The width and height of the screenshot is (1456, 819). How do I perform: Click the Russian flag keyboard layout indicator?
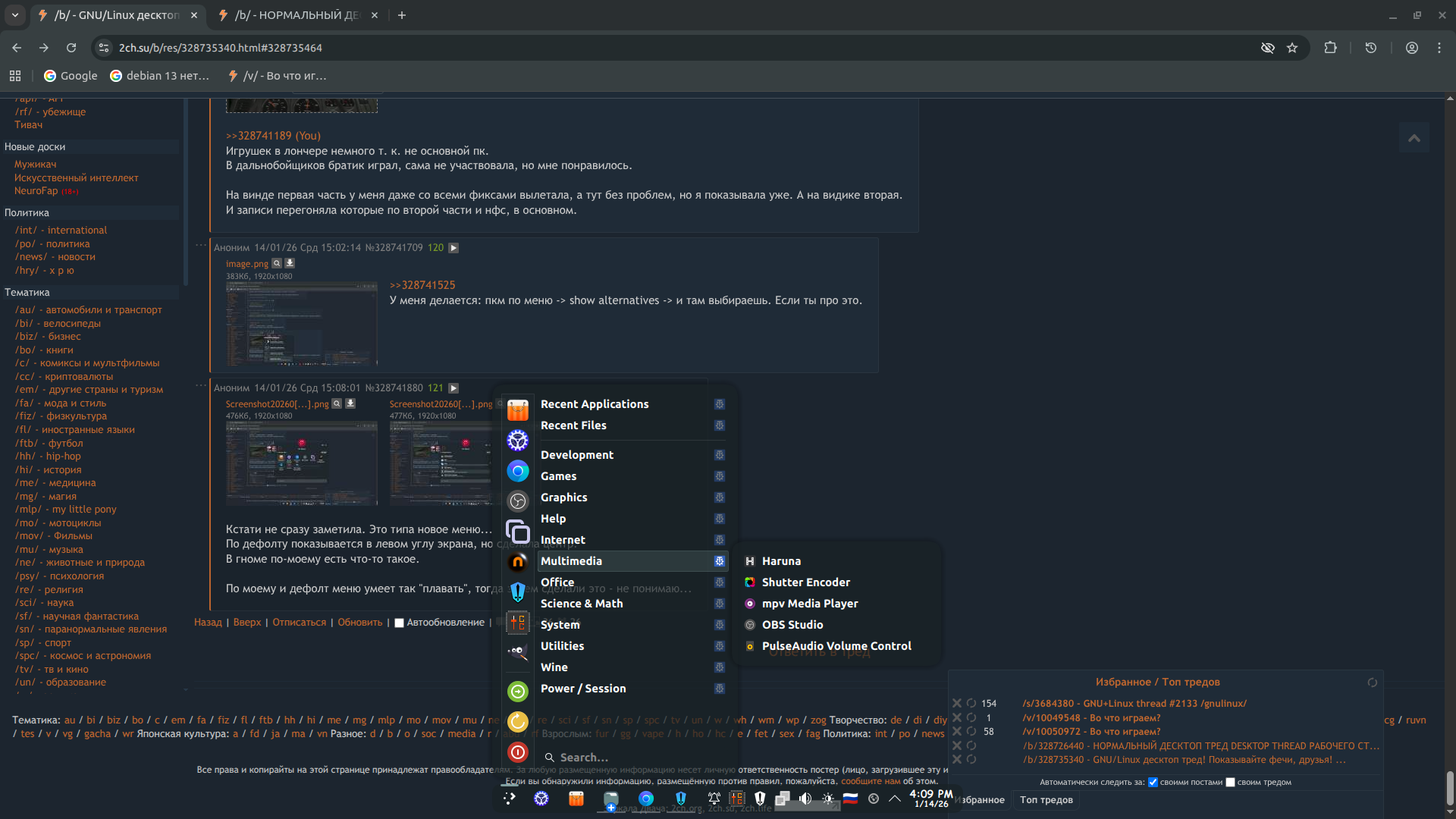coord(850,799)
